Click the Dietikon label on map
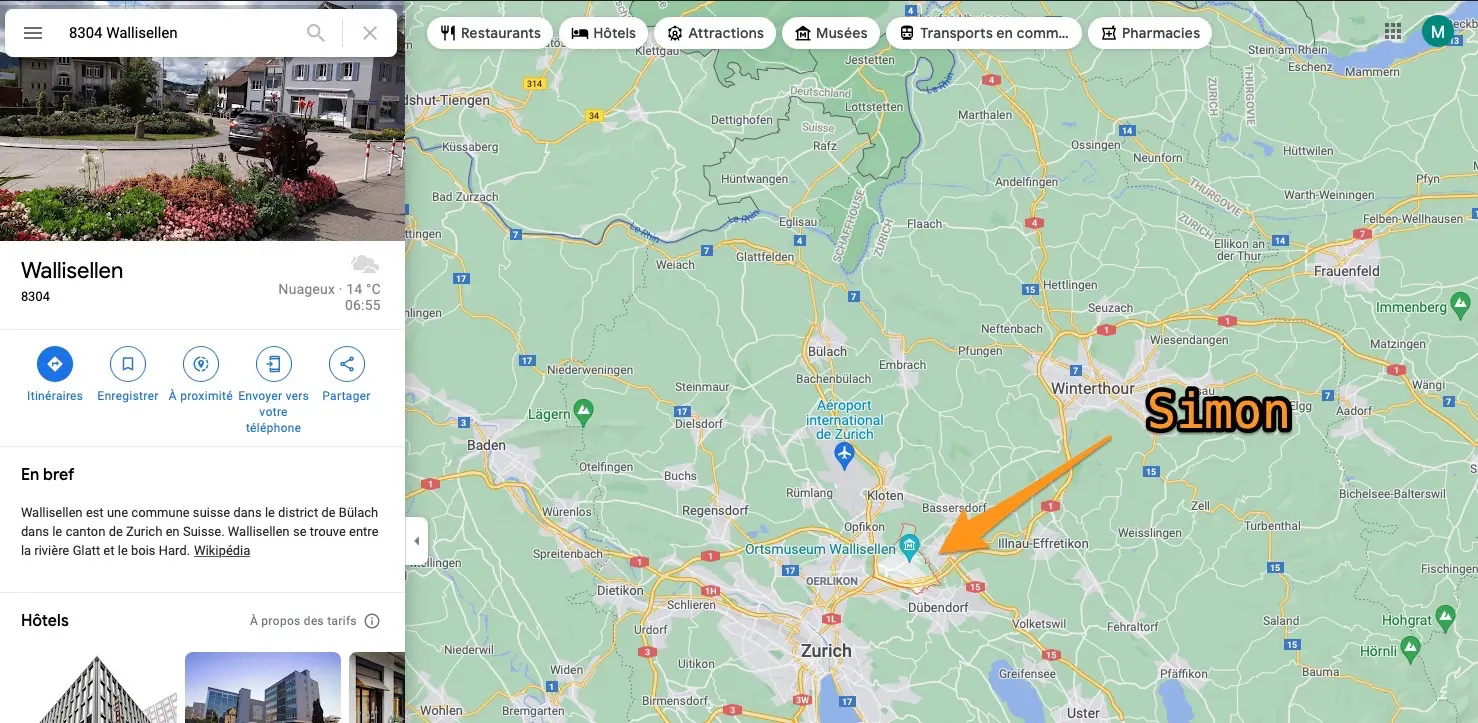Image resolution: width=1478 pixels, height=723 pixels. tap(620, 591)
